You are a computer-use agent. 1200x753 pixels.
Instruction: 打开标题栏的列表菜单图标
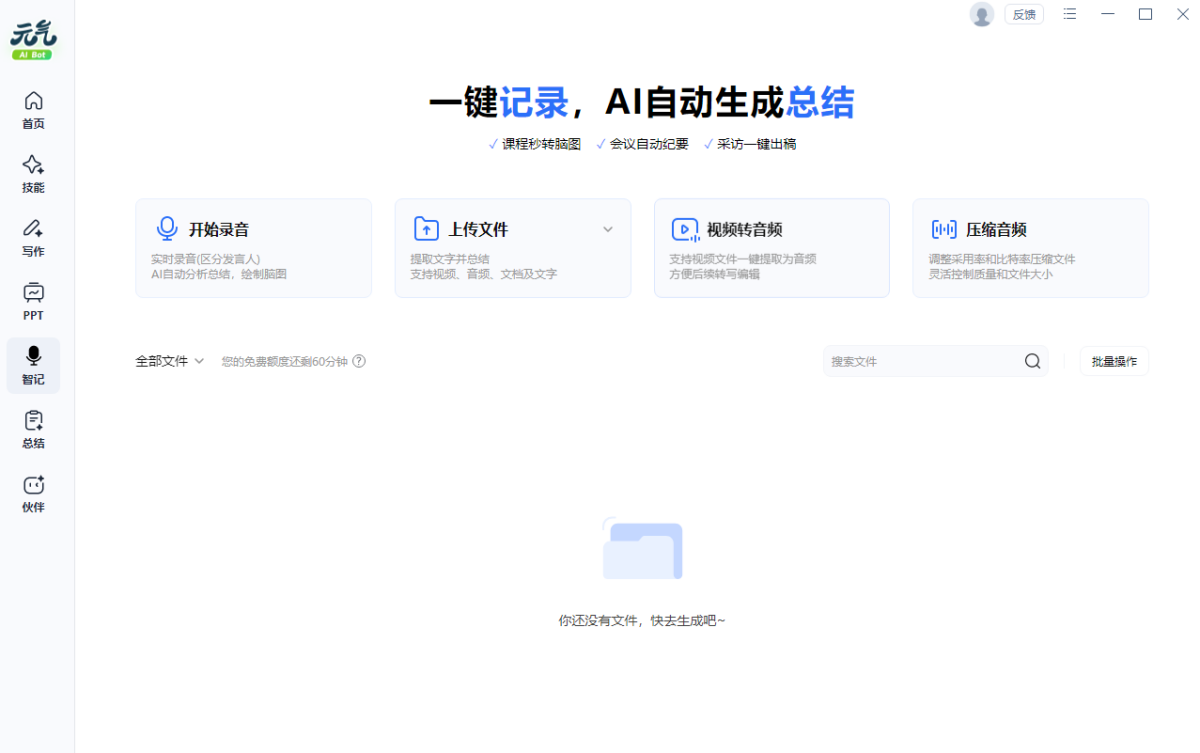1069,14
